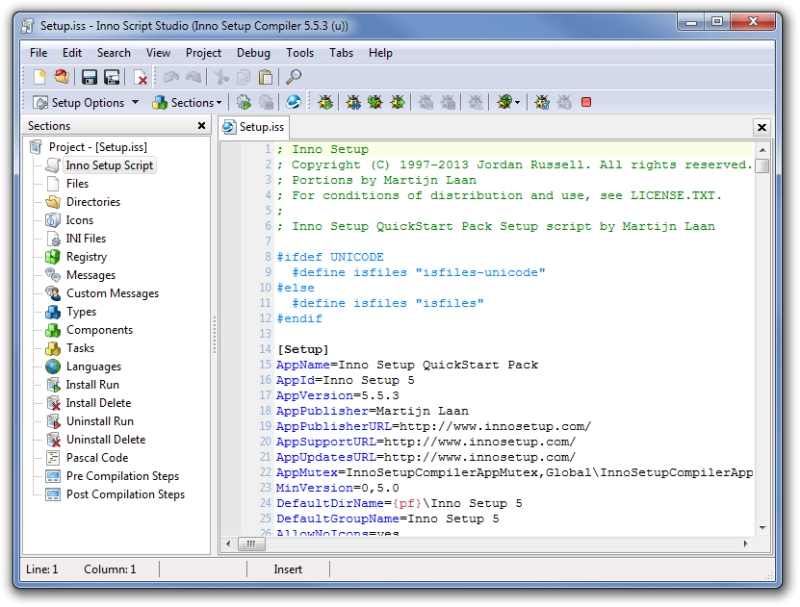This screenshot has width=800, height=607.
Task: Click the bug icon with blue checkmark
Action: click(x=542, y=103)
